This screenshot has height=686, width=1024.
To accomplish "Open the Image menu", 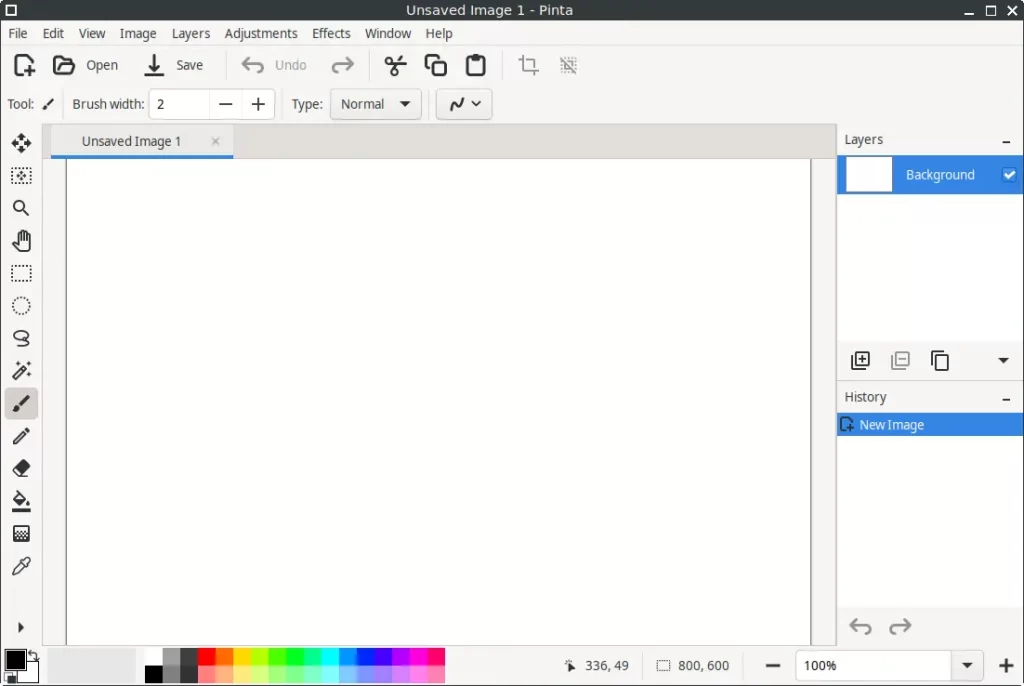I will 138,33.
